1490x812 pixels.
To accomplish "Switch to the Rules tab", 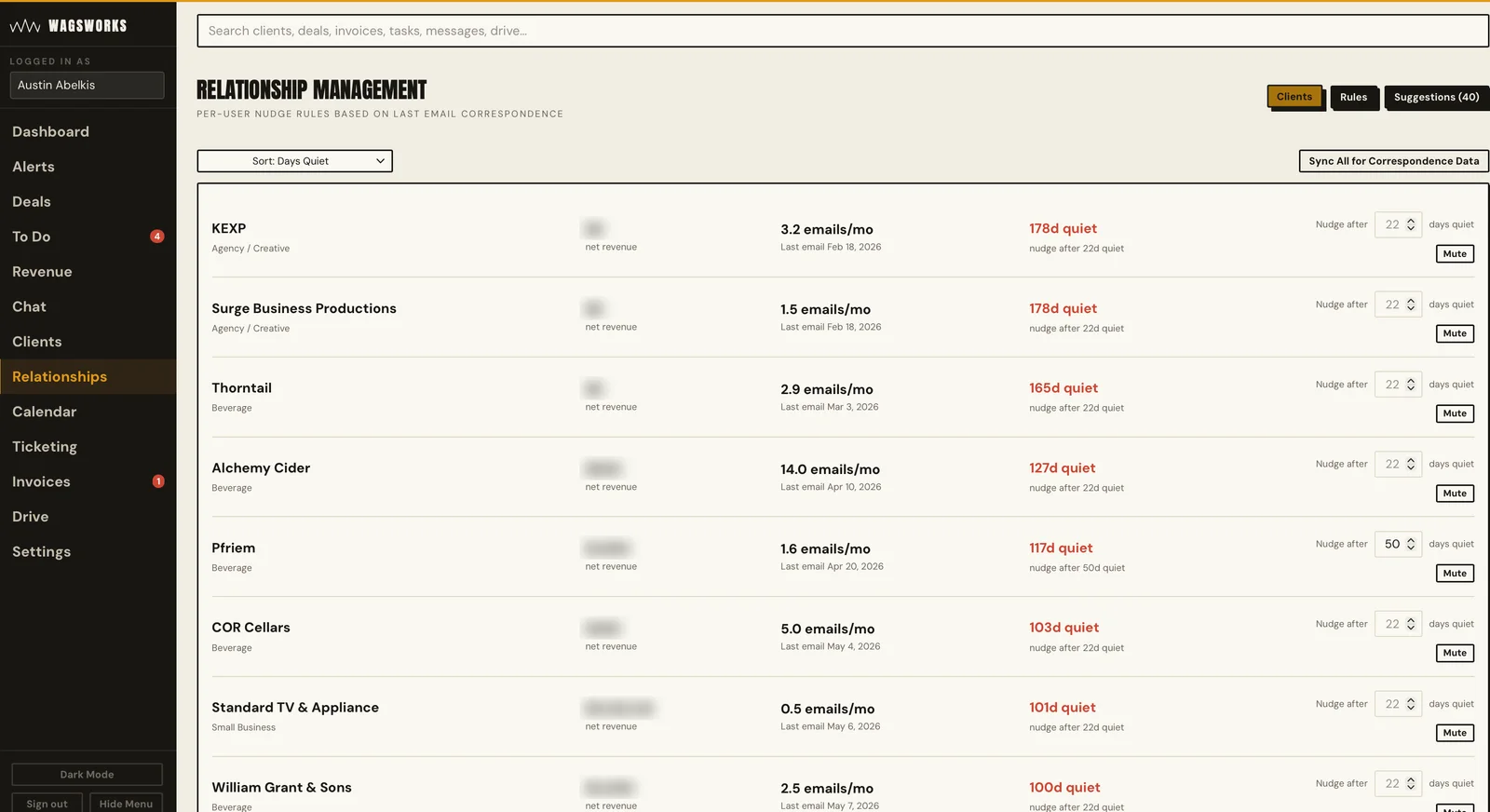I will pos(1353,97).
